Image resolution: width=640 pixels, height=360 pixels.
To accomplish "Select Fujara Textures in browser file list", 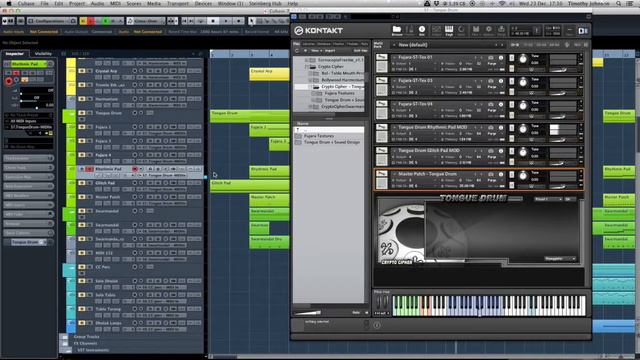I will 319,136.
